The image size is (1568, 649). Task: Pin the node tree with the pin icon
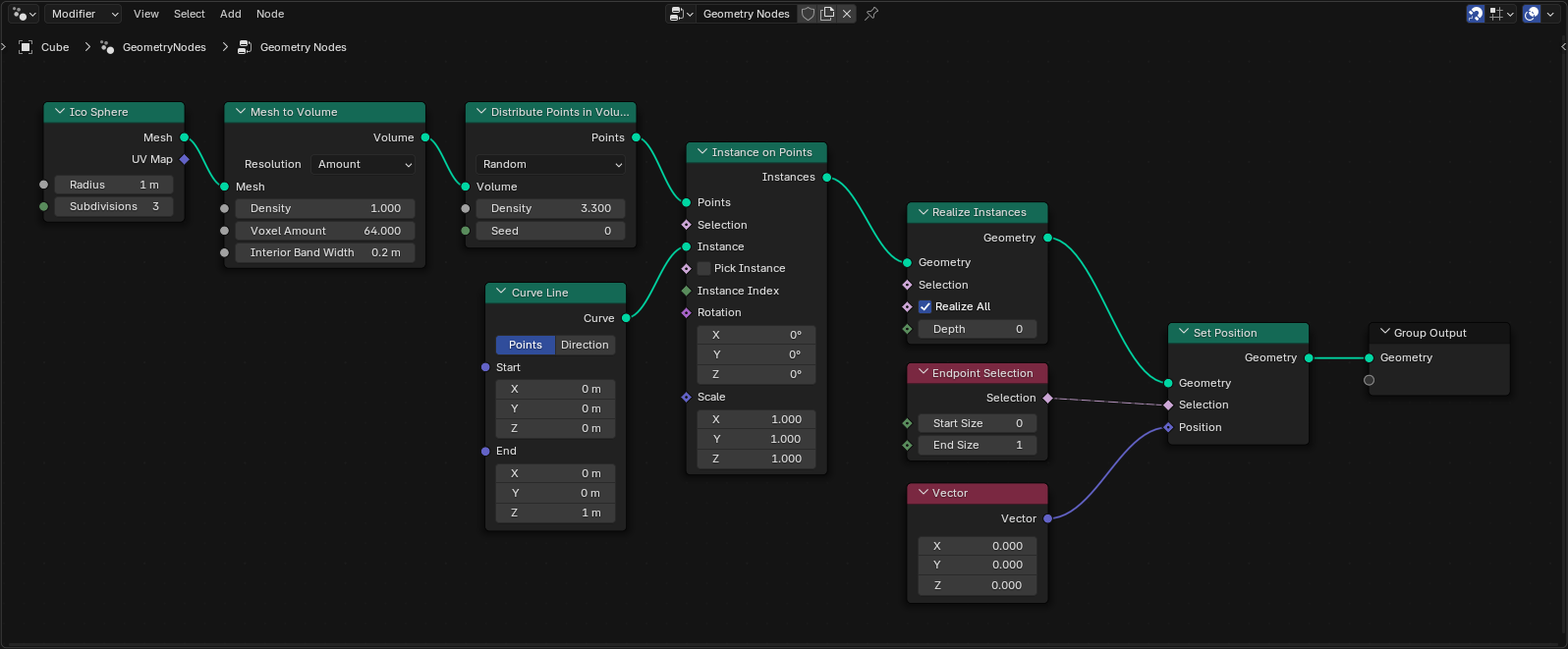tap(871, 14)
